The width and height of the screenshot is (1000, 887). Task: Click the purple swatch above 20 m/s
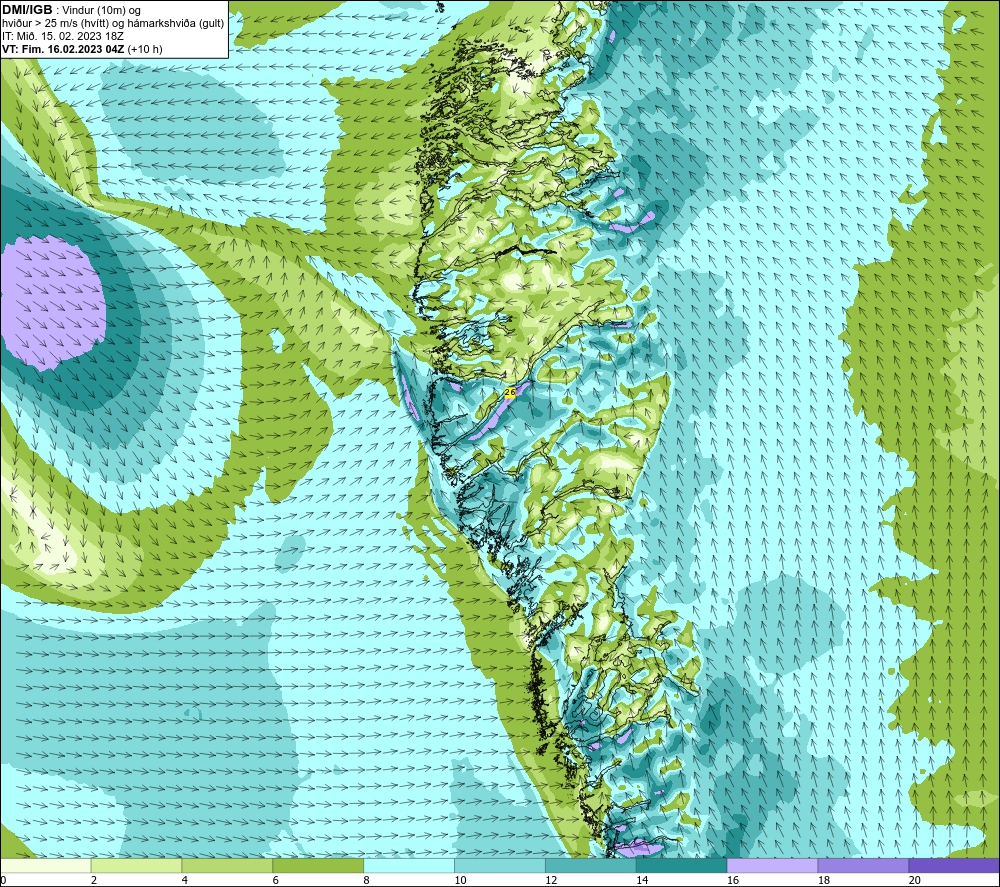click(953, 865)
